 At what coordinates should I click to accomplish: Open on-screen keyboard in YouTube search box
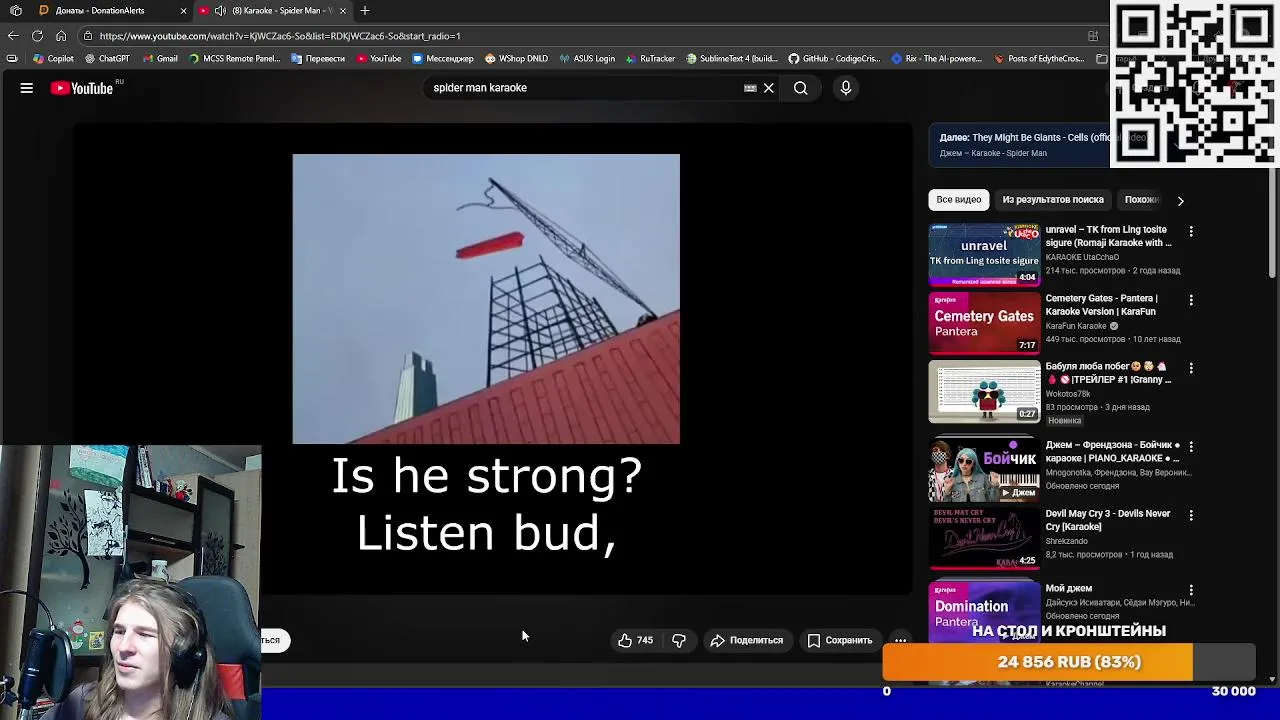(x=750, y=88)
